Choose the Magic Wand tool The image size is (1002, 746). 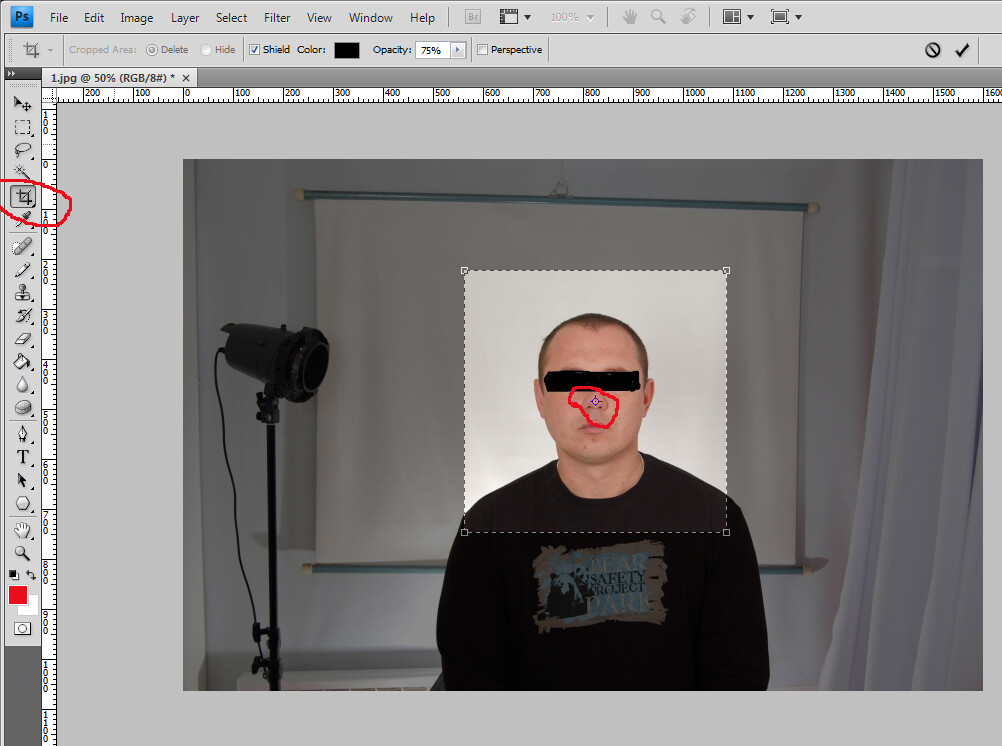pyautogui.click(x=22, y=173)
